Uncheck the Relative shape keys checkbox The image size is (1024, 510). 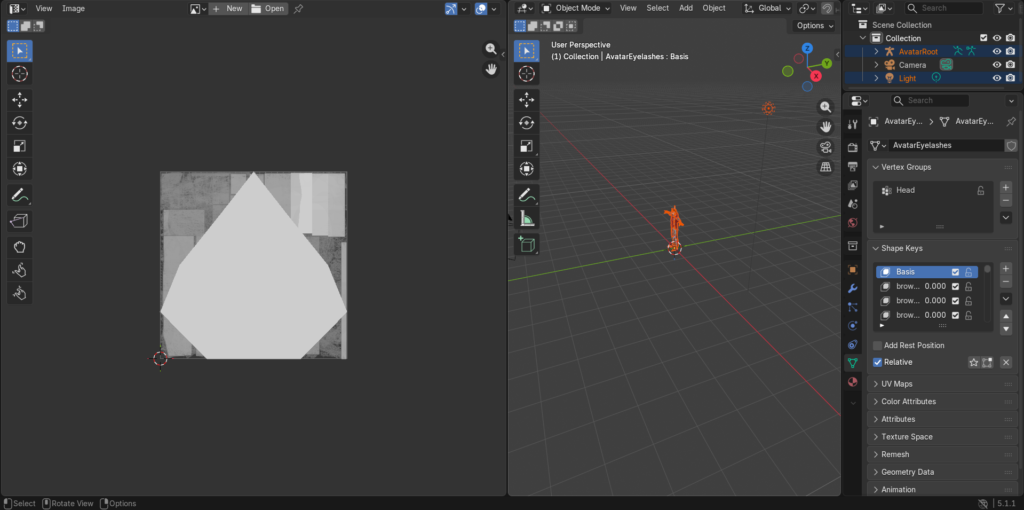[878, 362]
